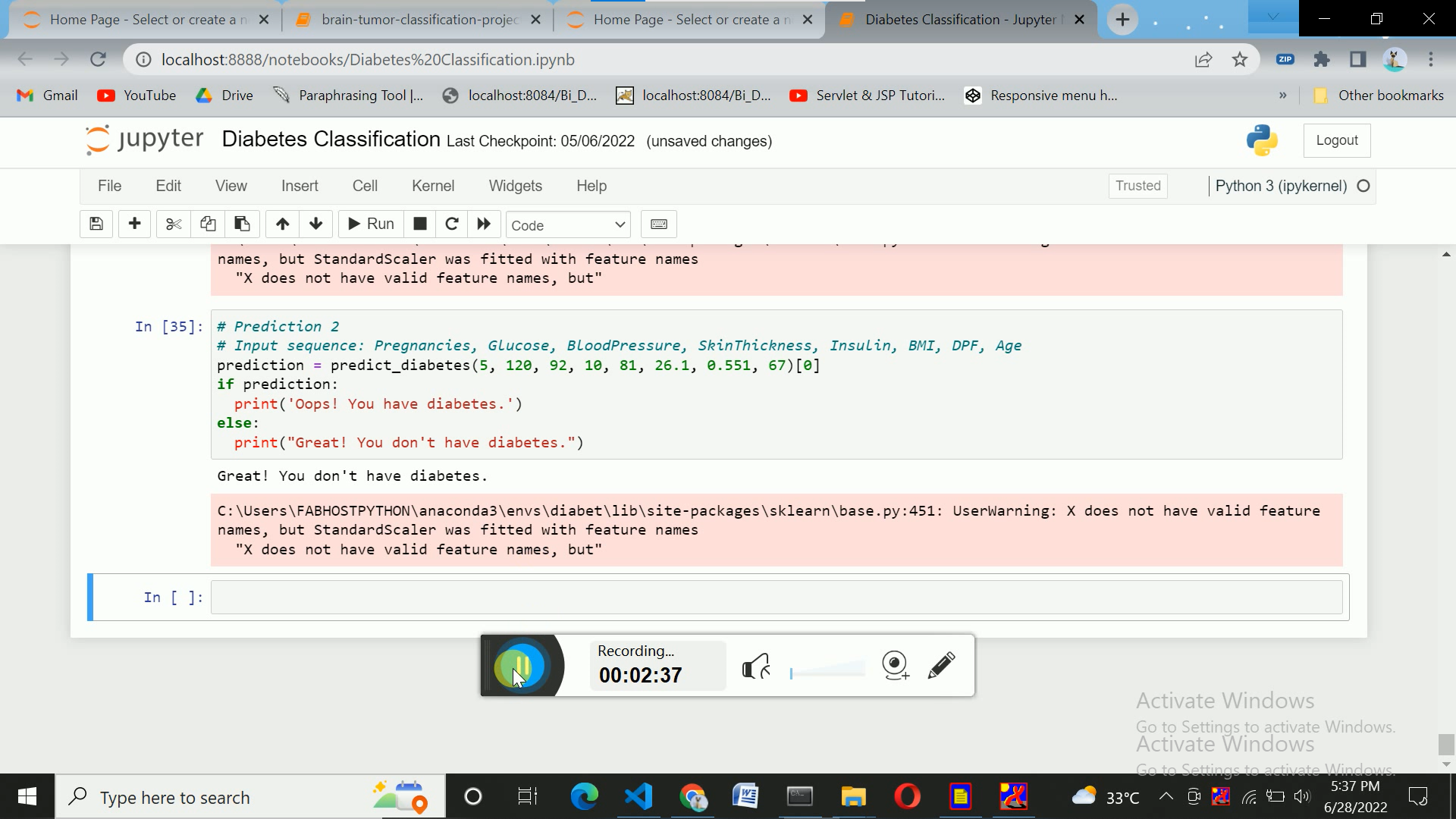Screen dimensions: 1456x819
Task: Save the notebook with the floppy disk icon
Action: point(96,224)
